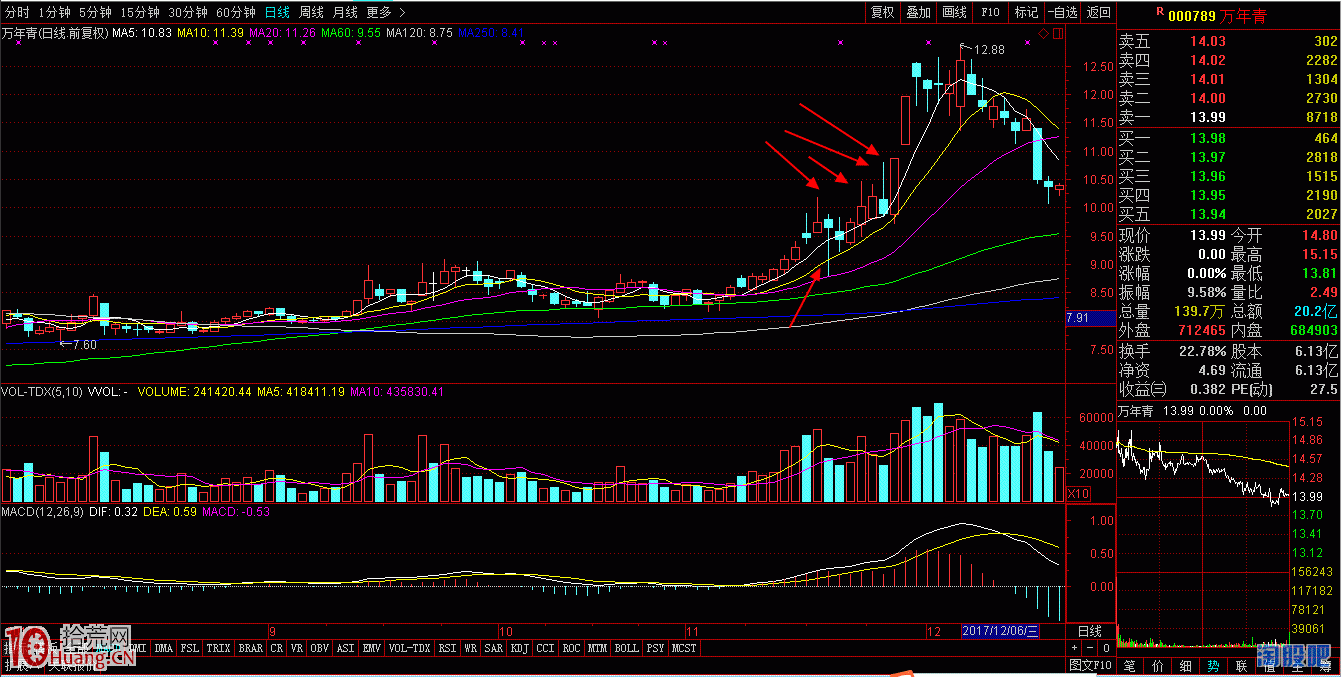Screen dimensions: 1342x677
Task: Open the 画线 drawing tools
Action: pyautogui.click(x=954, y=12)
